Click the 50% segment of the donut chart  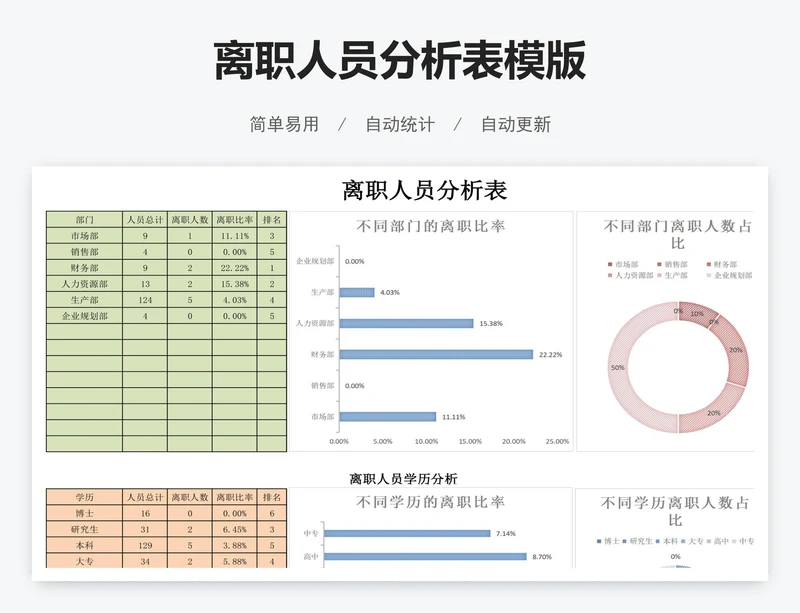pos(618,367)
